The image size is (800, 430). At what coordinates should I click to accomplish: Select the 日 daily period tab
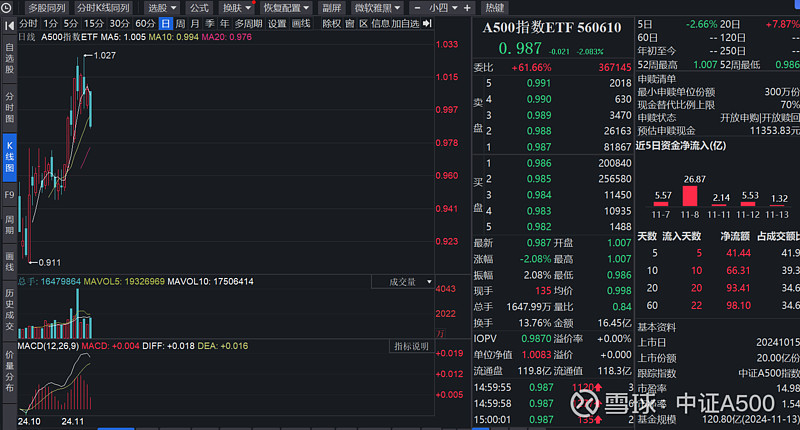click(x=165, y=23)
